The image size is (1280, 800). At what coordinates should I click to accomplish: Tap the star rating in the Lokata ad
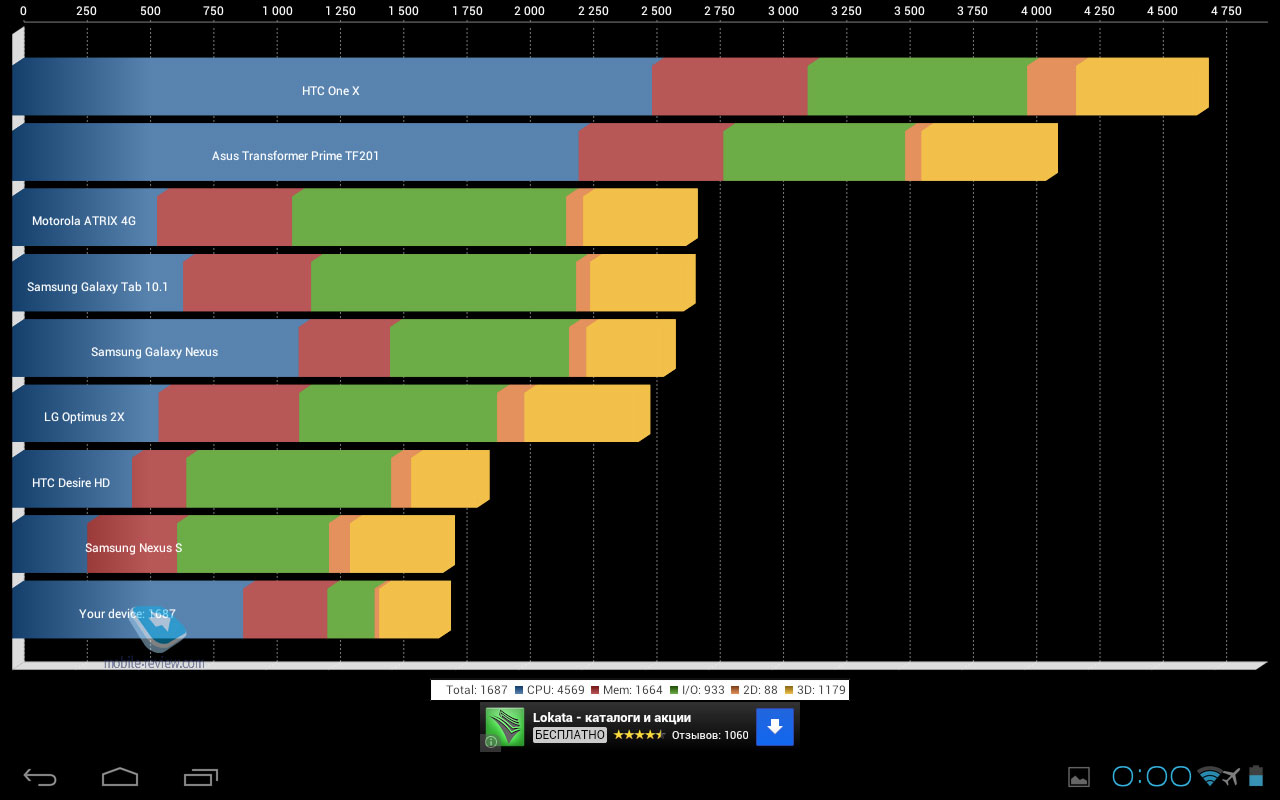(x=639, y=735)
